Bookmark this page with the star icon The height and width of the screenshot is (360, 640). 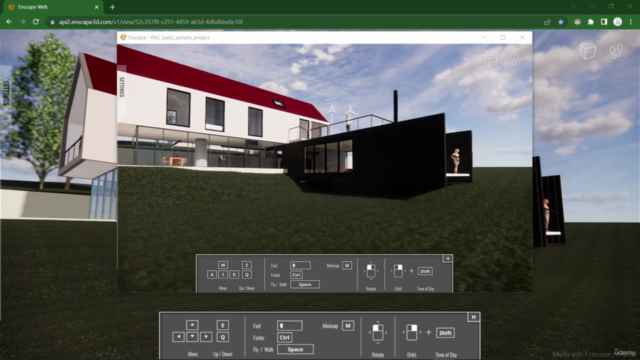(561, 22)
